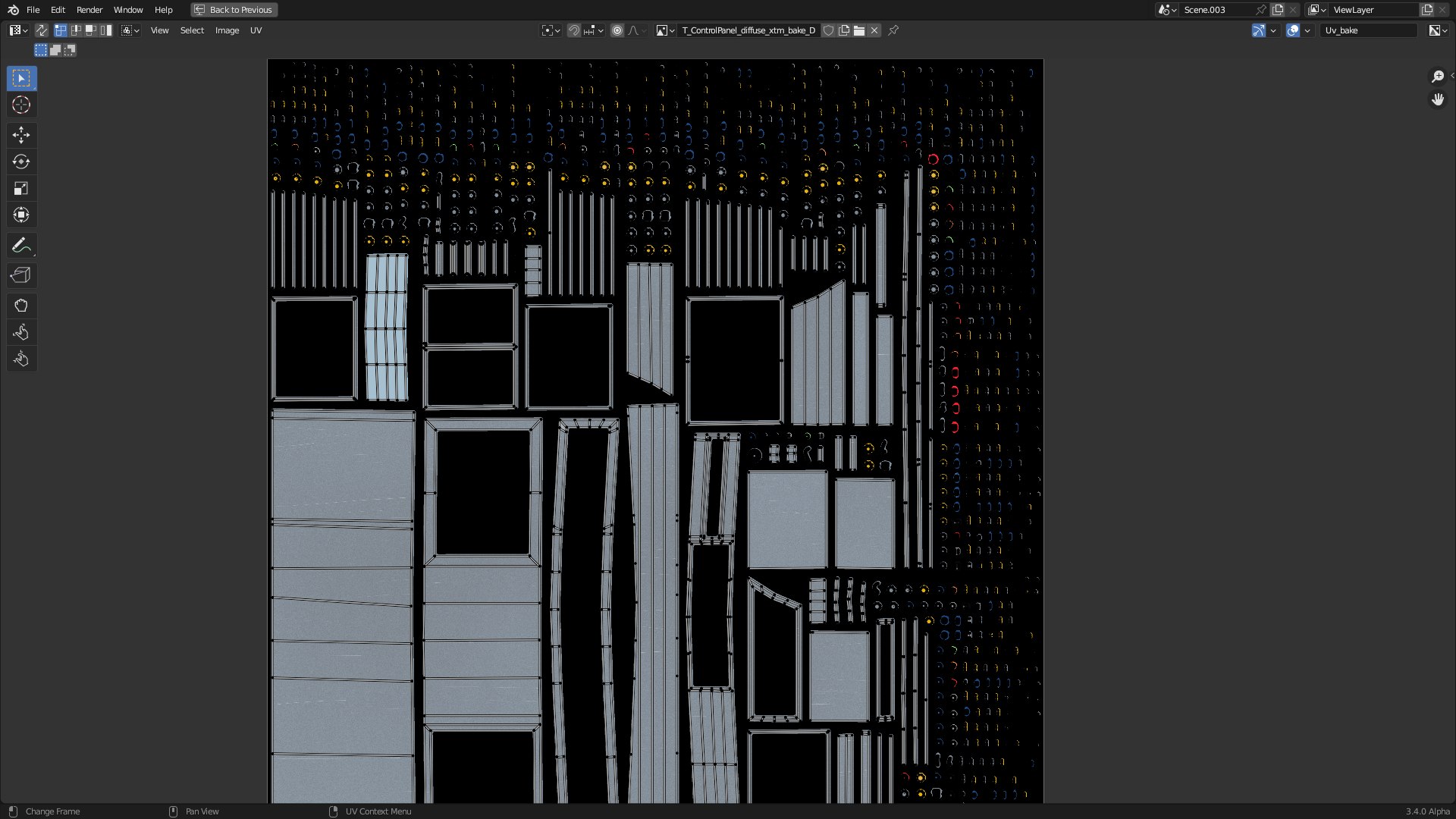Toggle proportional editing
This screenshot has height=819, width=1456.
point(617,30)
